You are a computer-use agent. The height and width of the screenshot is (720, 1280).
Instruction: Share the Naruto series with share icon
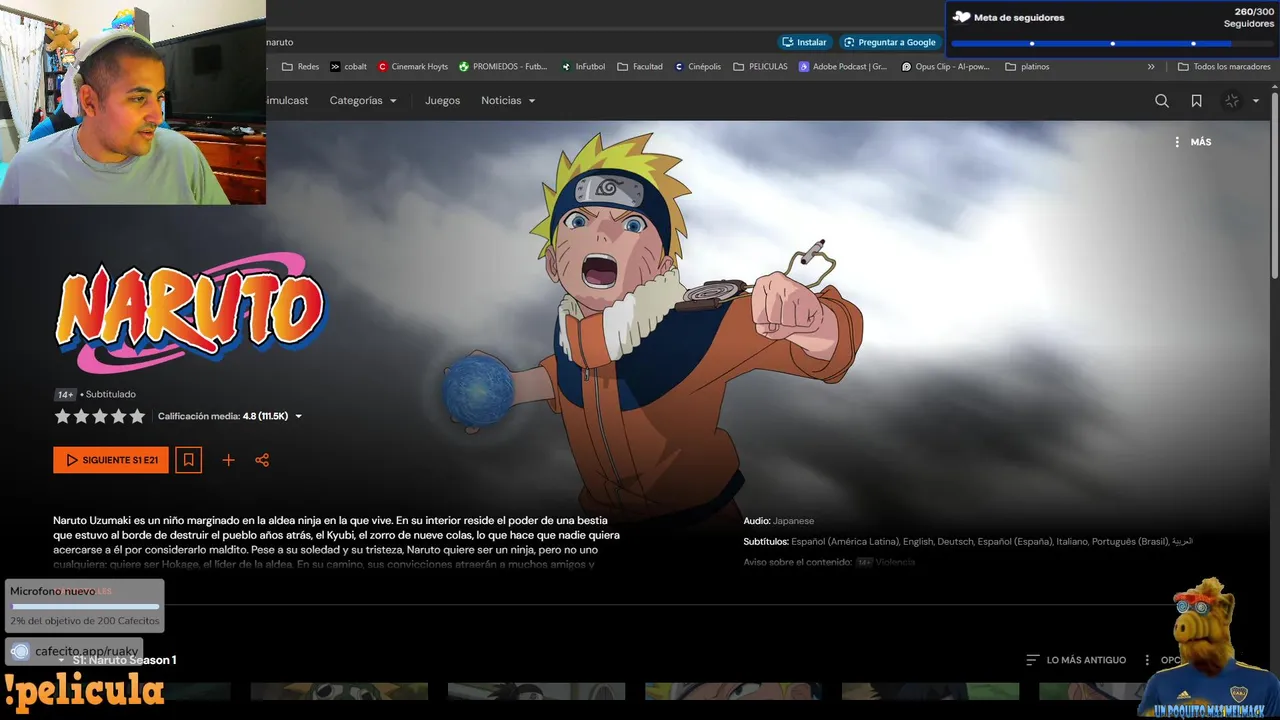tap(262, 460)
